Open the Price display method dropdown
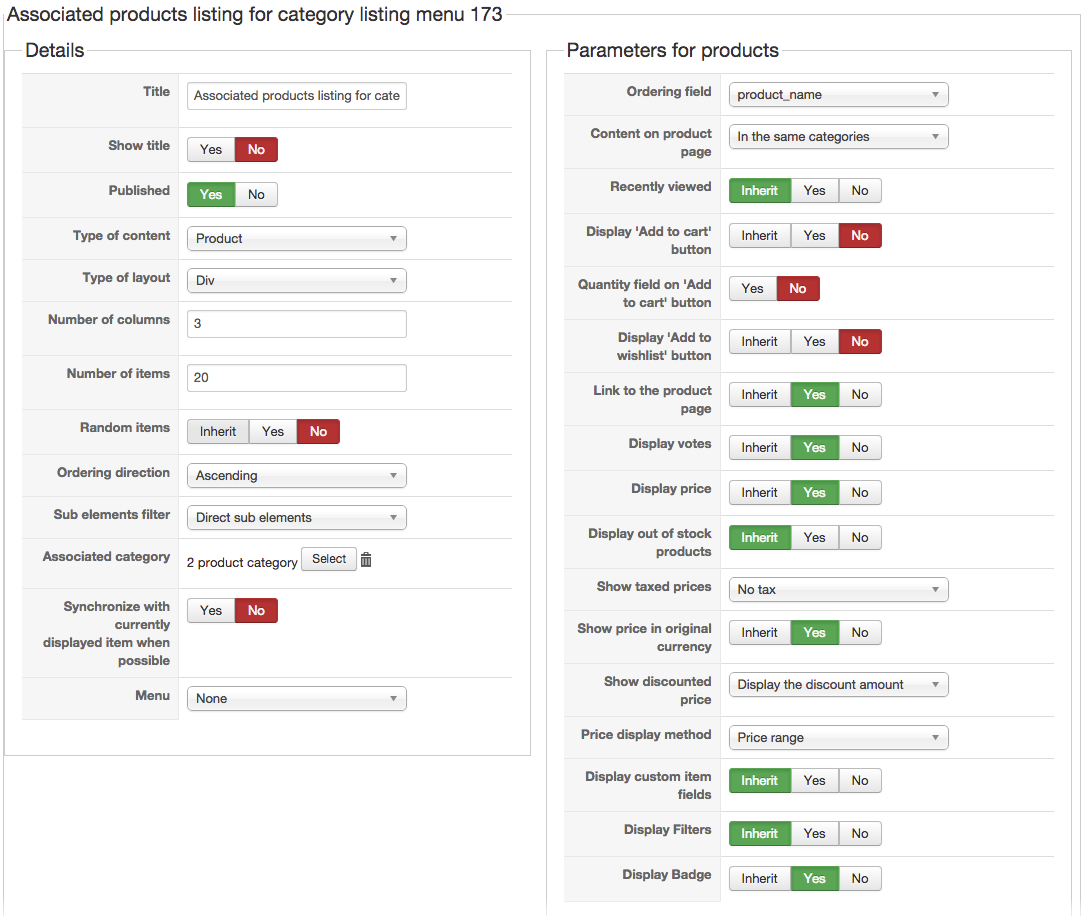 click(838, 737)
